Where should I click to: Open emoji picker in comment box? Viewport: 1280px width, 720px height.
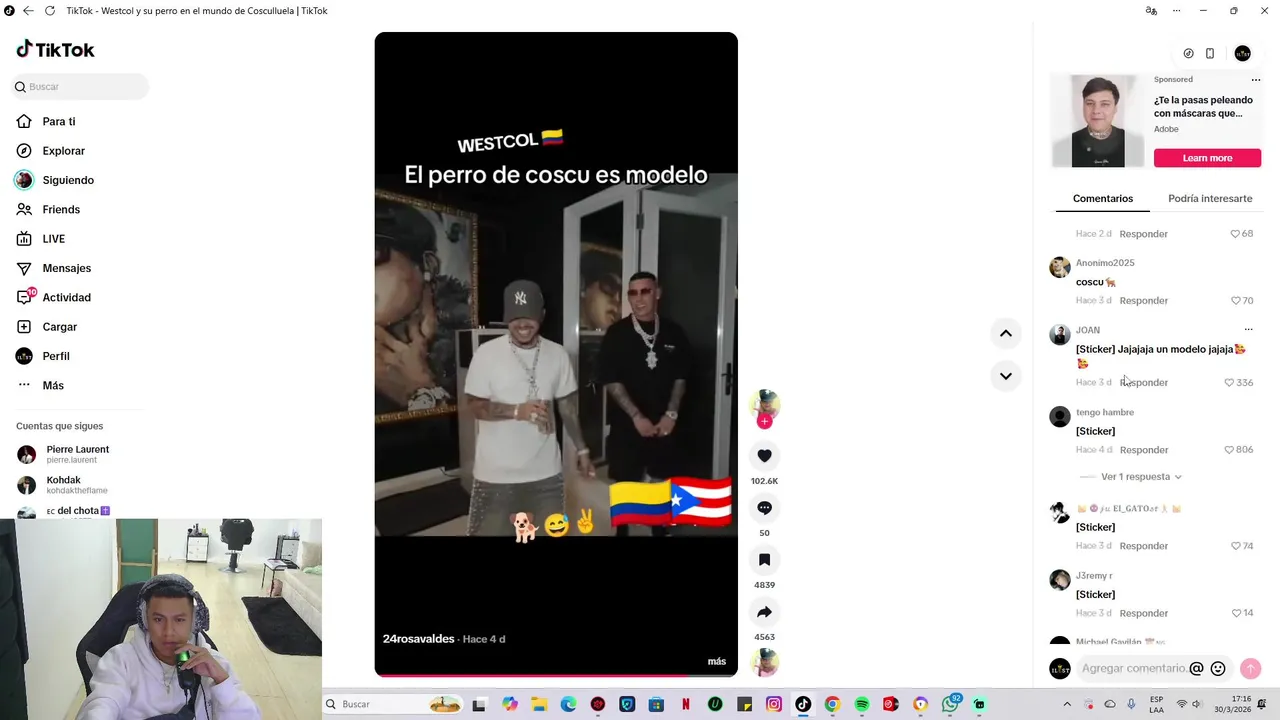click(1218, 669)
